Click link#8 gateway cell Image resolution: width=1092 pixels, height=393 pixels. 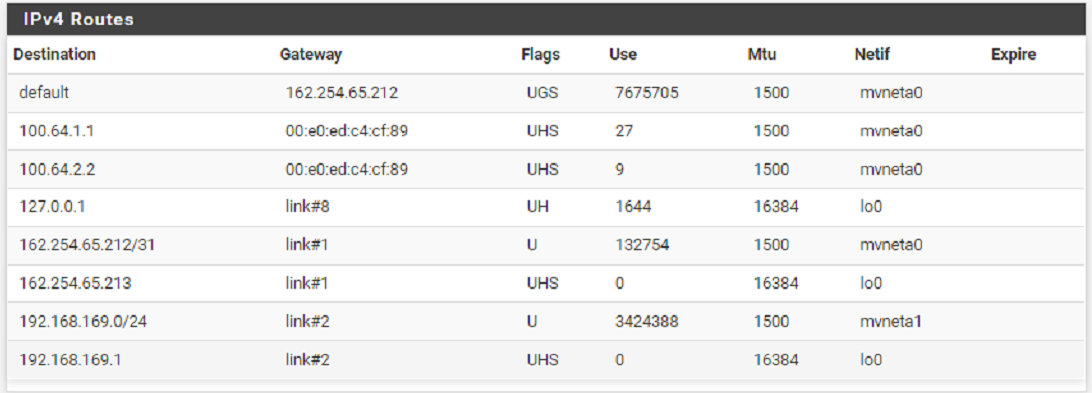(307, 207)
